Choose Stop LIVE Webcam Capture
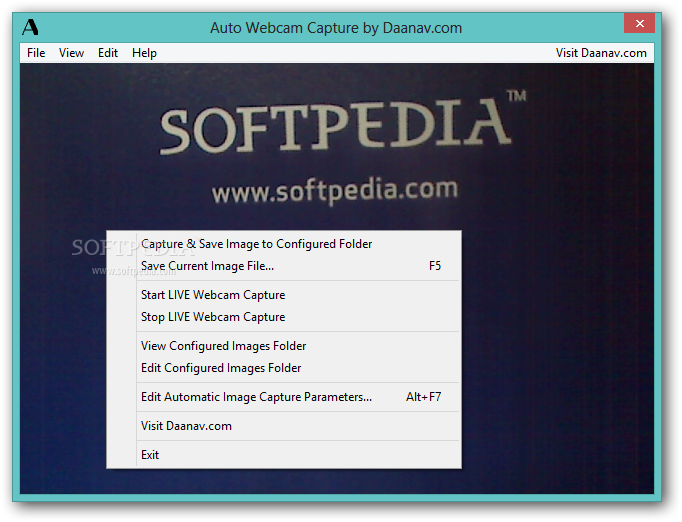Screen dimensions: 682x522 pyautogui.click(x=284, y=317)
